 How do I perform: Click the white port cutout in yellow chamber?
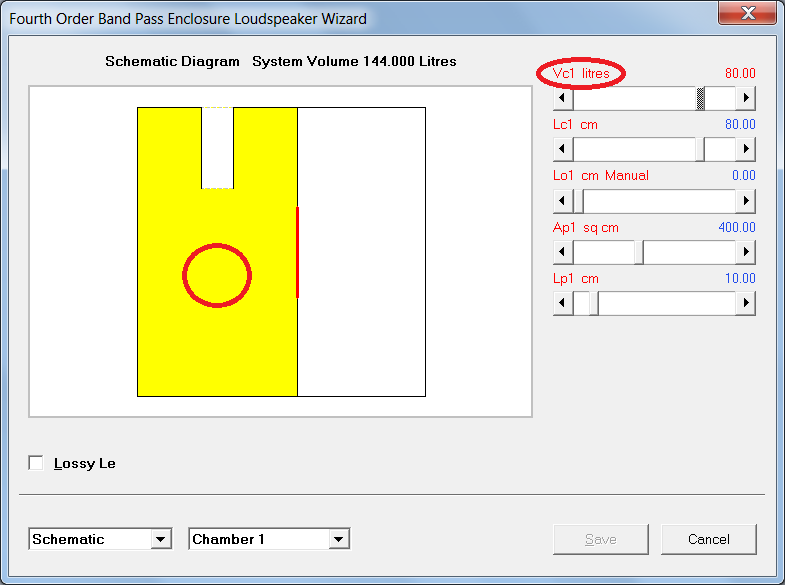[217, 148]
